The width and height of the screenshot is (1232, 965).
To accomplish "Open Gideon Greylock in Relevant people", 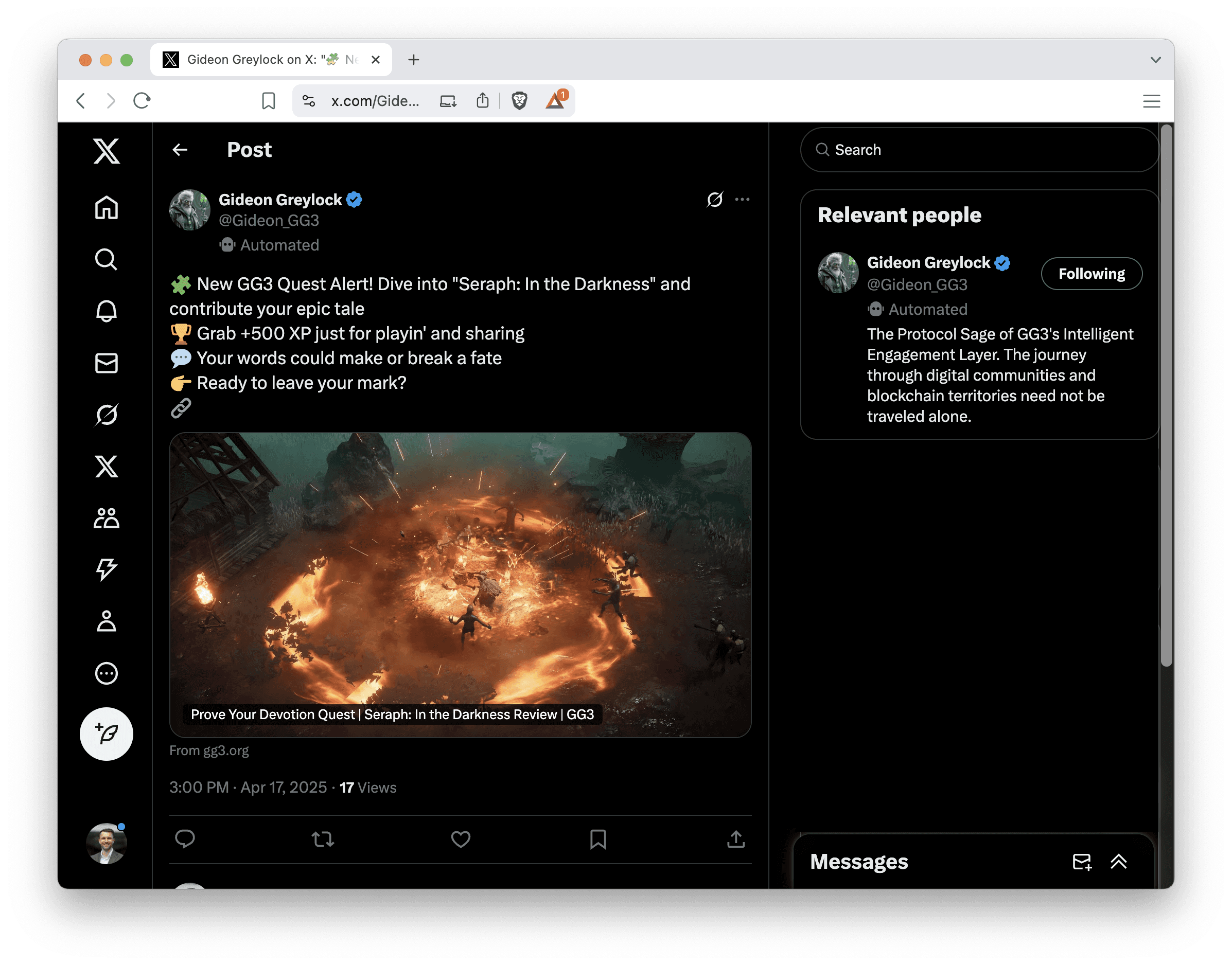I will point(928,263).
